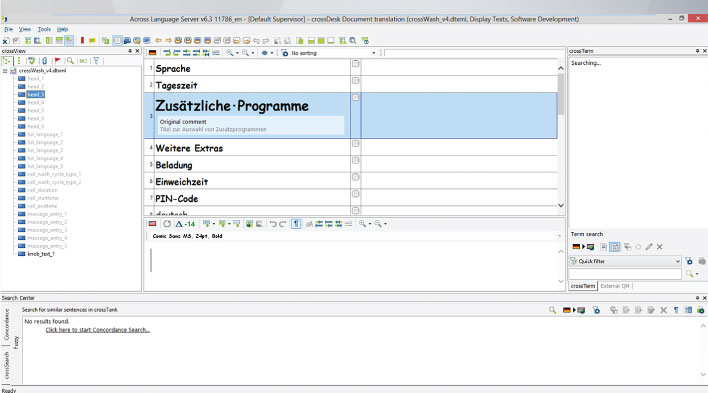Image resolution: width=708 pixels, height=393 pixels.
Task: Click the red bookmark icon in main toolbar
Action: [82, 41]
